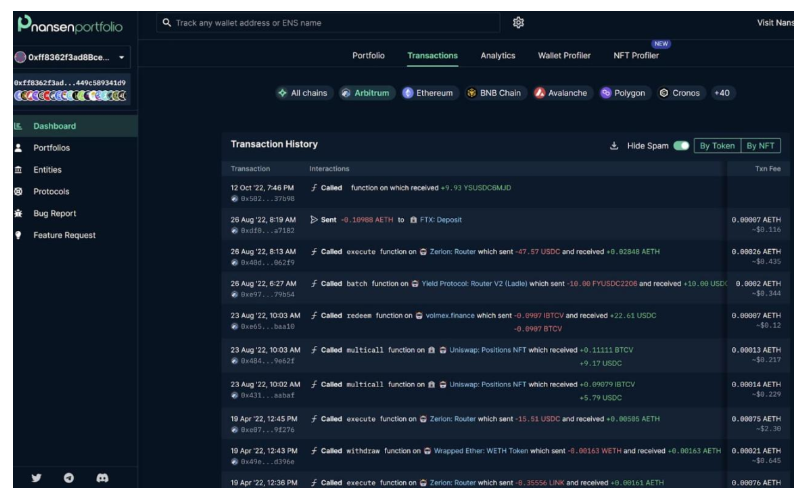
Task: Filter transactions by BNB Chain
Action: (496, 93)
